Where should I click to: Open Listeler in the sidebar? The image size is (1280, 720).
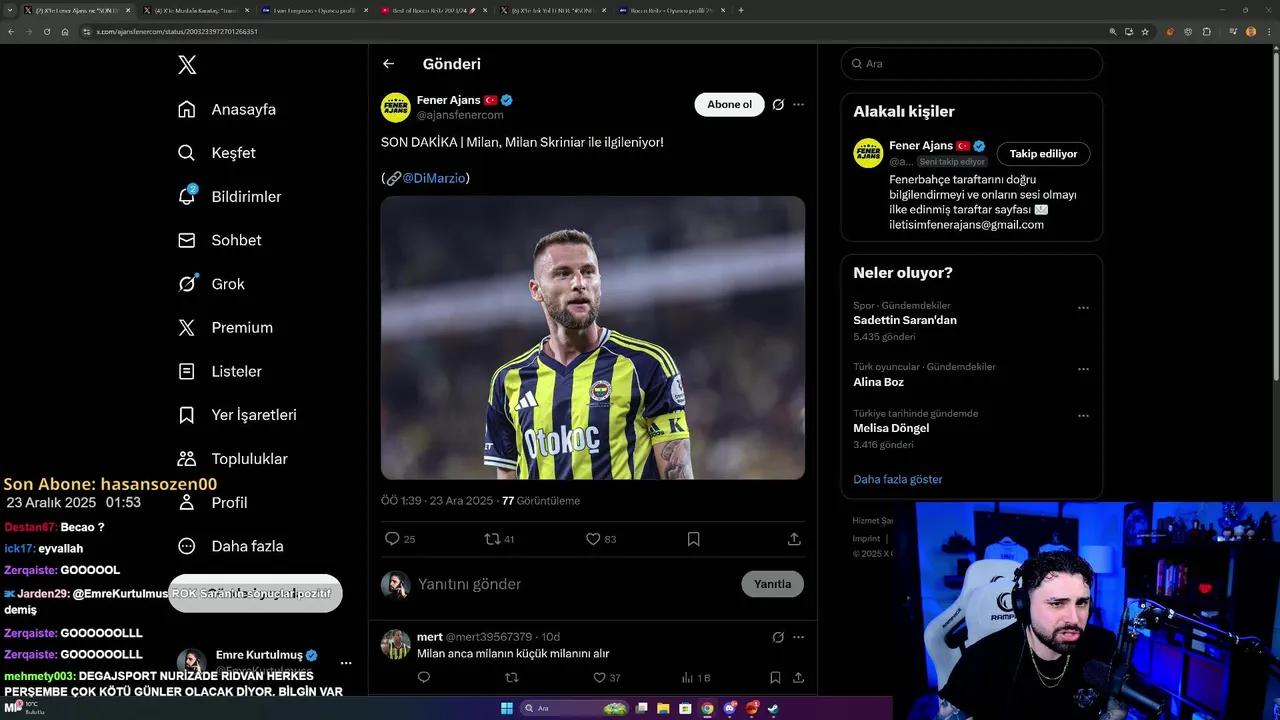(x=219, y=371)
